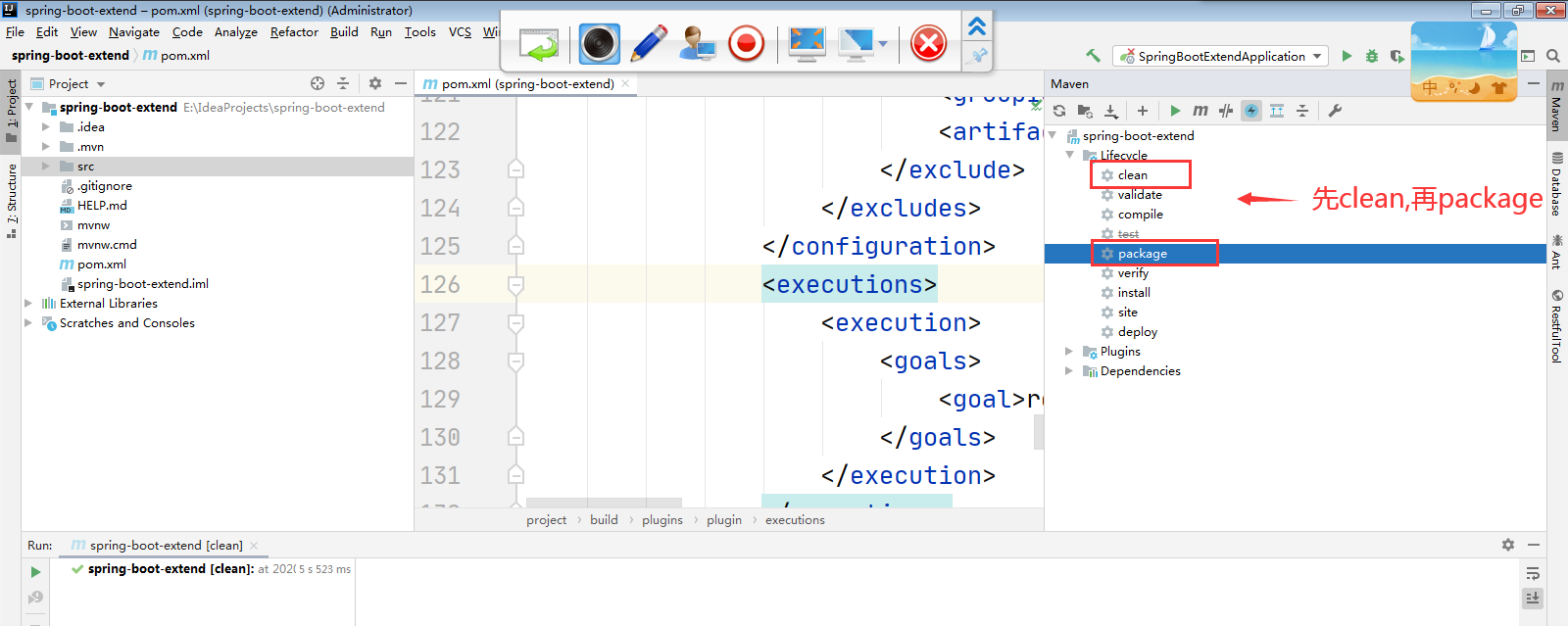This screenshot has height=626, width=1568.
Task: Click Execute Maven Goal 'm' icon
Action: pos(1200,111)
